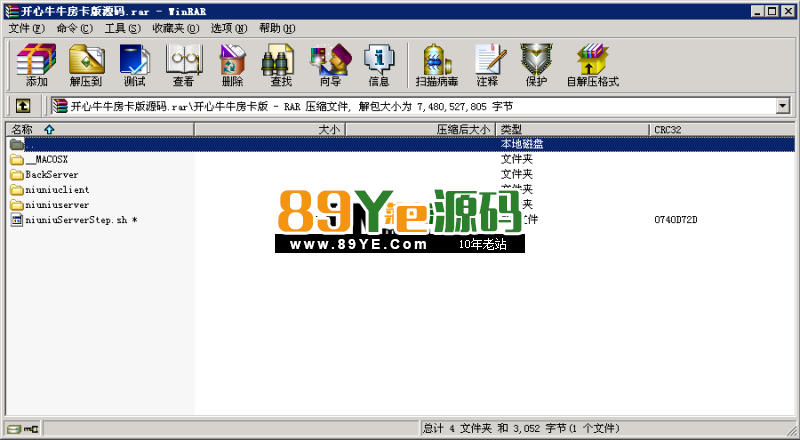Sort by Type (类型) column header
Image resolution: width=800 pixels, height=440 pixels.
tap(573, 130)
